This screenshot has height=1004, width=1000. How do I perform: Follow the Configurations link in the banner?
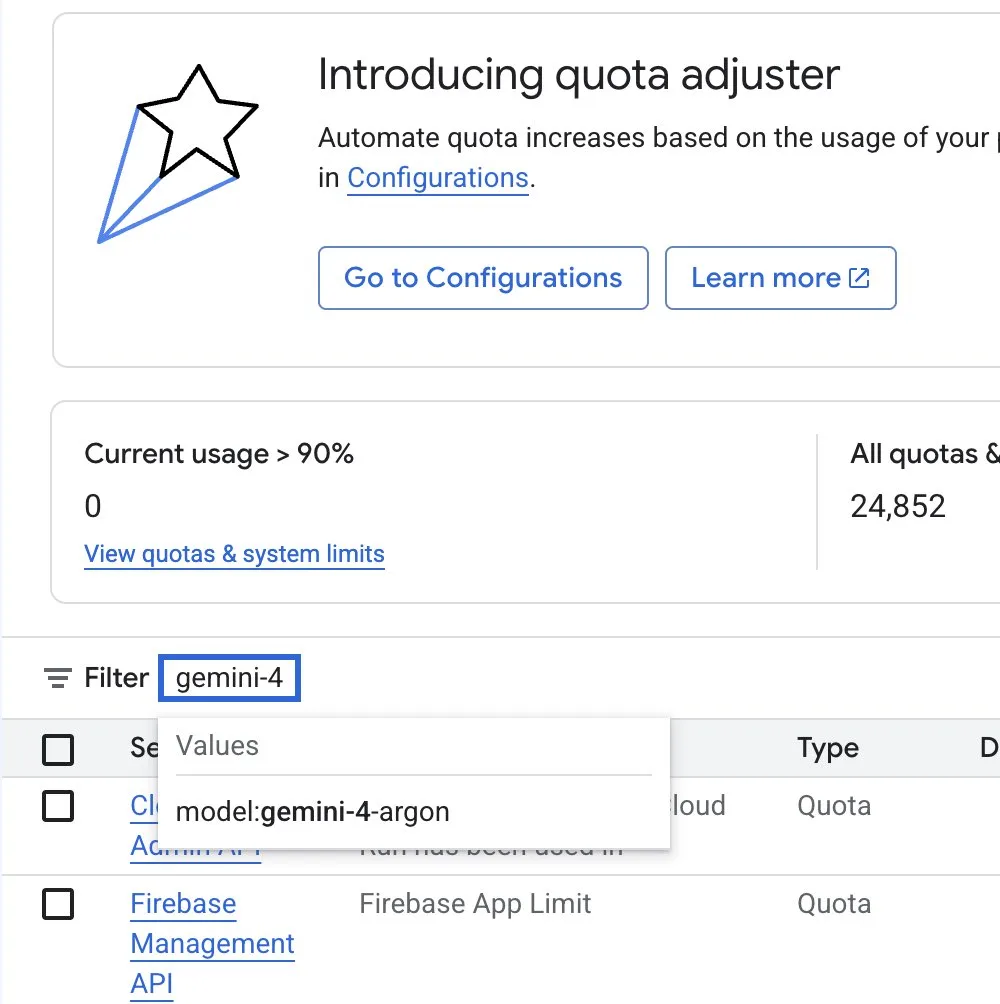click(x=438, y=178)
